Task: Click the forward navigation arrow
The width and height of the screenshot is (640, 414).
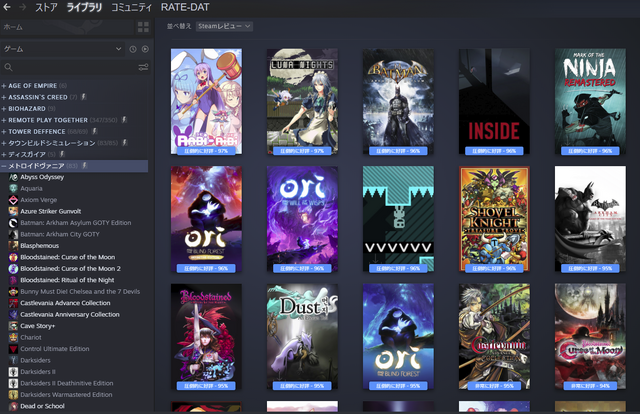Action: [x=22, y=8]
